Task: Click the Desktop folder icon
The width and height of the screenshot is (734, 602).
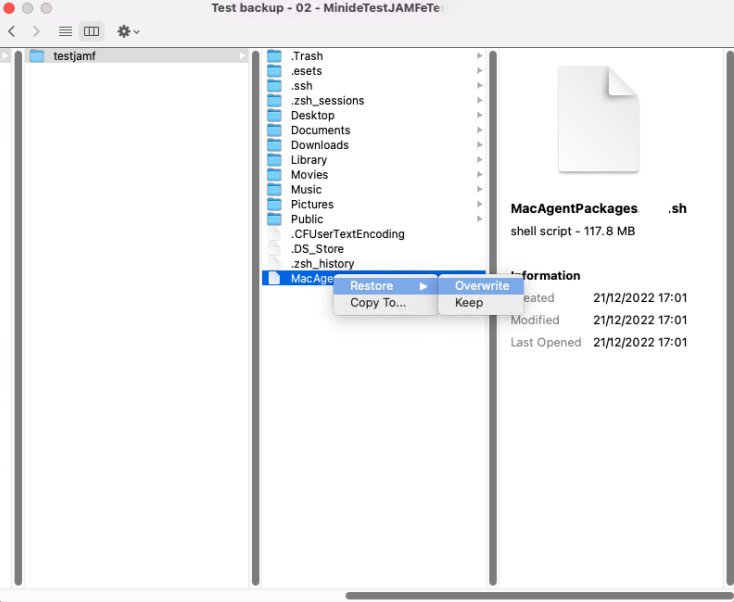Action: (274, 116)
